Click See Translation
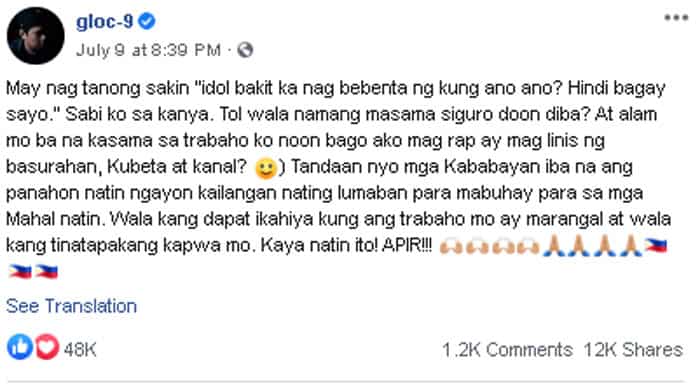This screenshot has width=700, height=386. 71,306
